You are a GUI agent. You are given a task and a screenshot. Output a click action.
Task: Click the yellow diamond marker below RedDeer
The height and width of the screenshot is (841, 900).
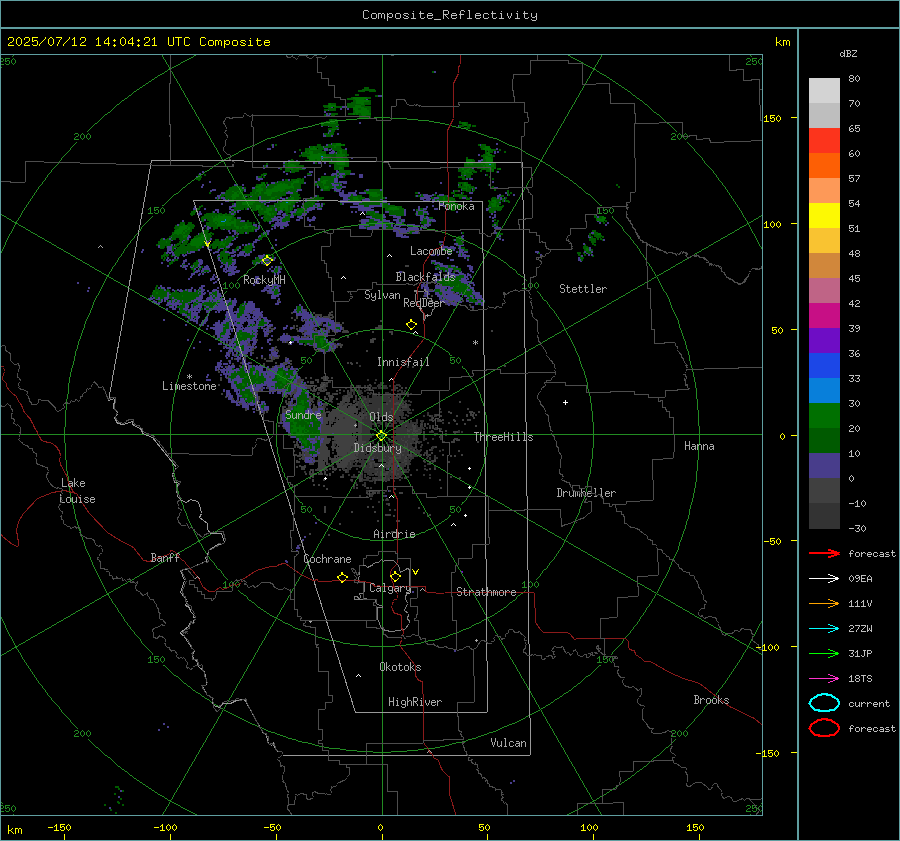point(412,325)
